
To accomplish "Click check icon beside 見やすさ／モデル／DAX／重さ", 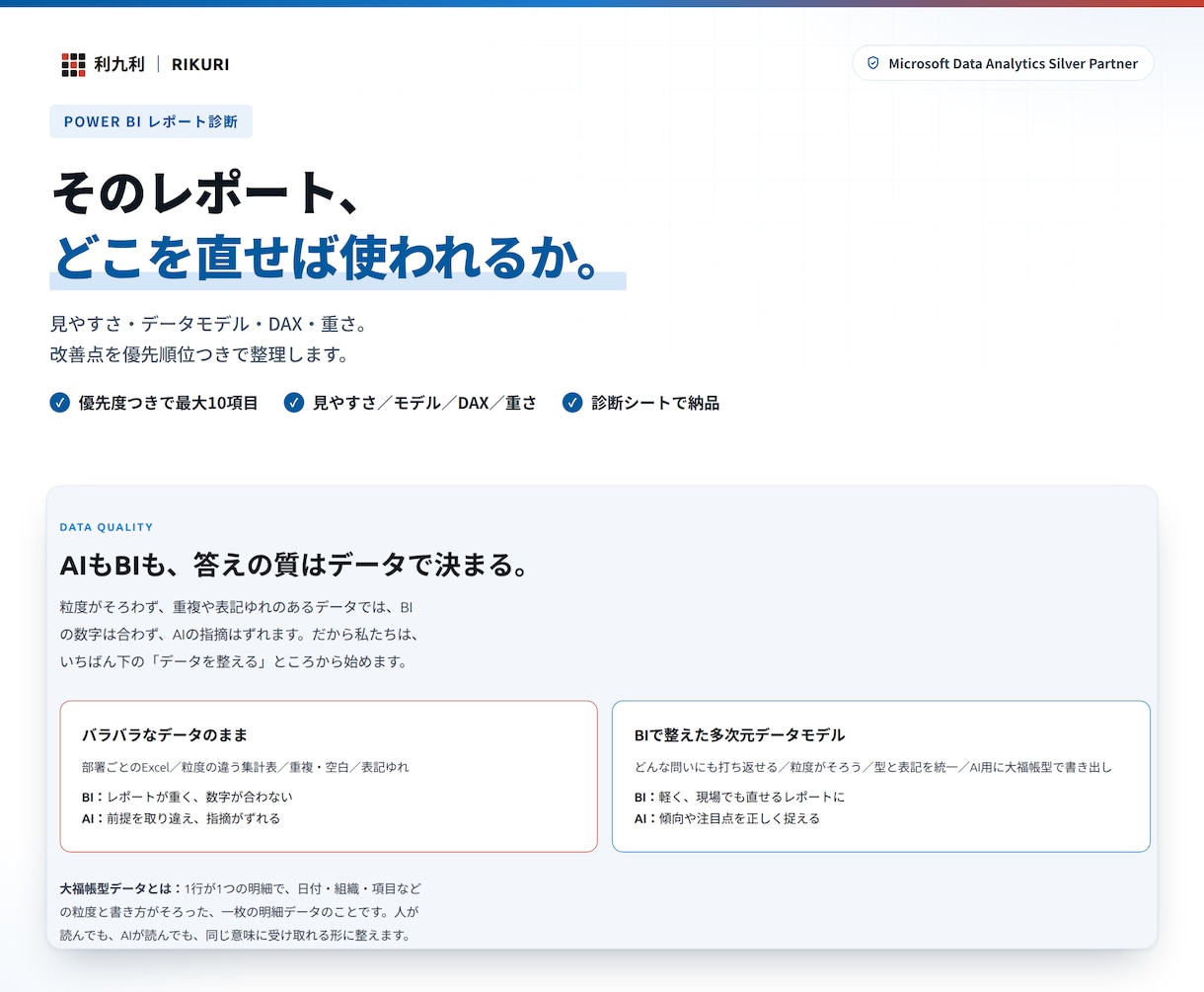I will tap(293, 403).
